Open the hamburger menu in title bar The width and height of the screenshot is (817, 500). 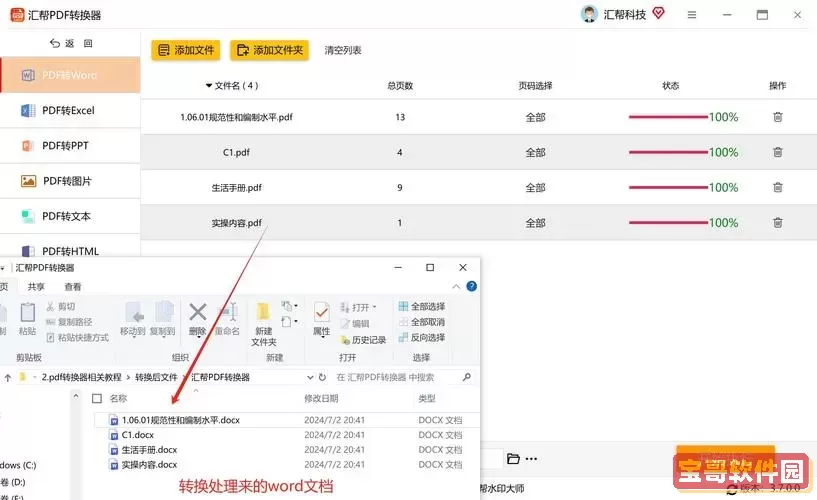(x=692, y=15)
